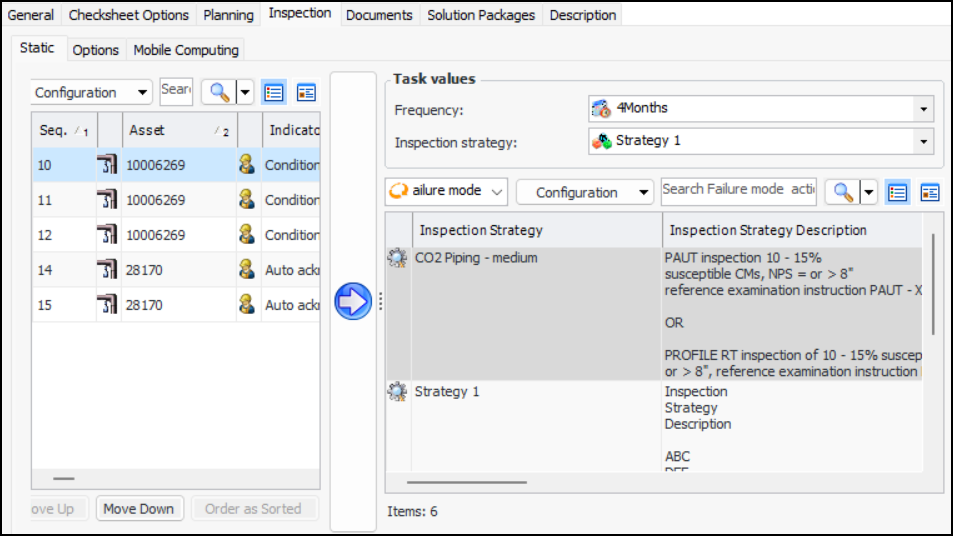The height and width of the screenshot is (536, 953).
Task: Click the worker icon in Seq. 14 row
Action: pyautogui.click(x=247, y=270)
